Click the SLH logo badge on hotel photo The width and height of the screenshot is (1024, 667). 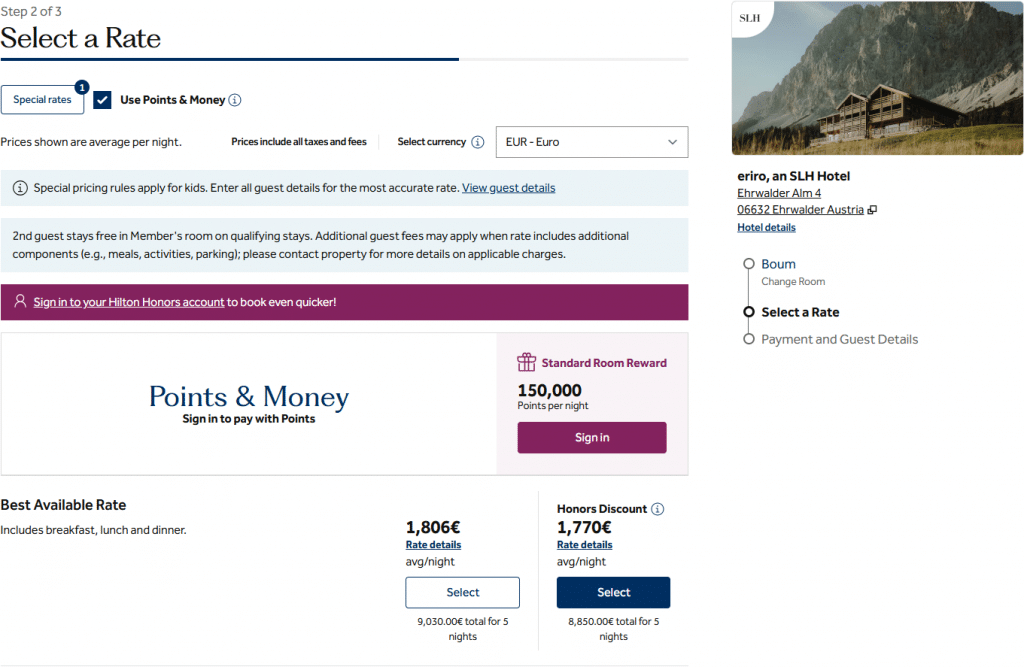(x=750, y=18)
